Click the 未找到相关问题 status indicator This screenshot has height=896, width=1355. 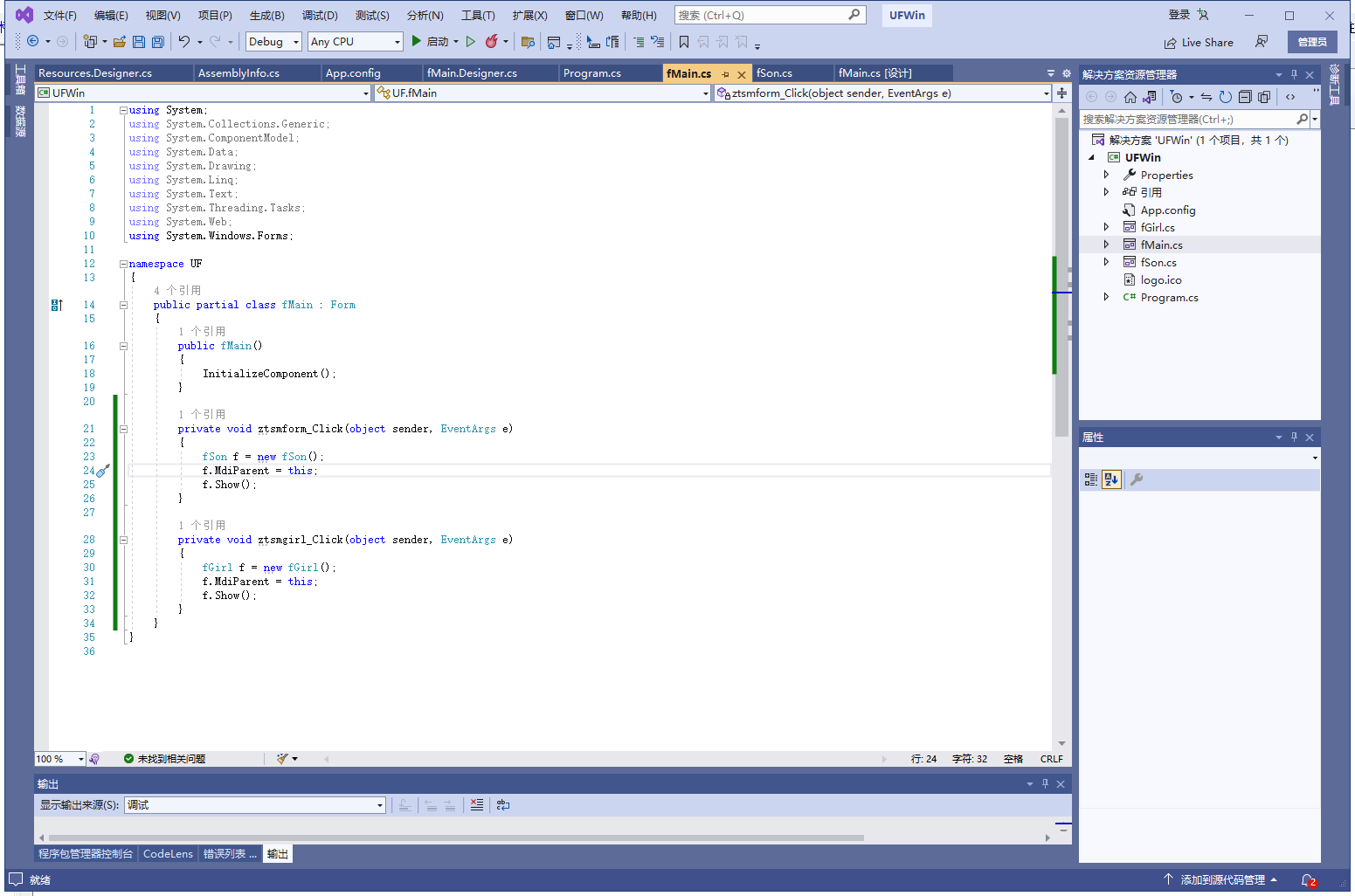(x=164, y=759)
